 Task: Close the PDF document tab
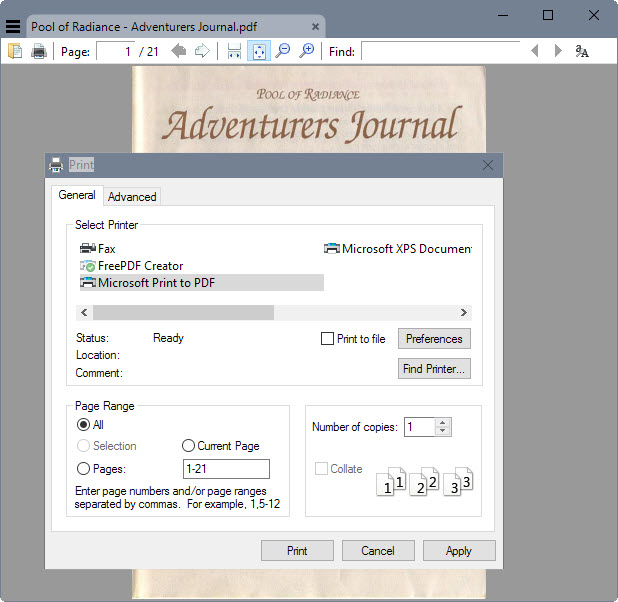coord(315,27)
